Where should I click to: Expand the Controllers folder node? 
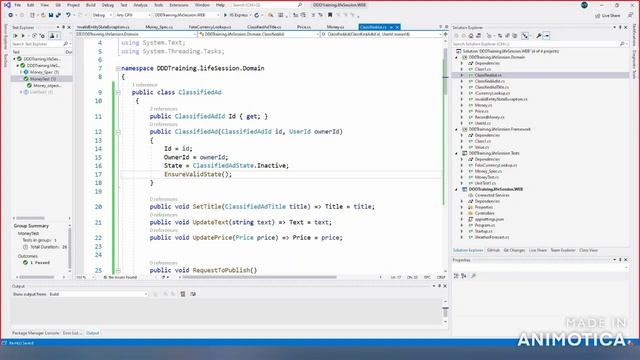(462, 213)
